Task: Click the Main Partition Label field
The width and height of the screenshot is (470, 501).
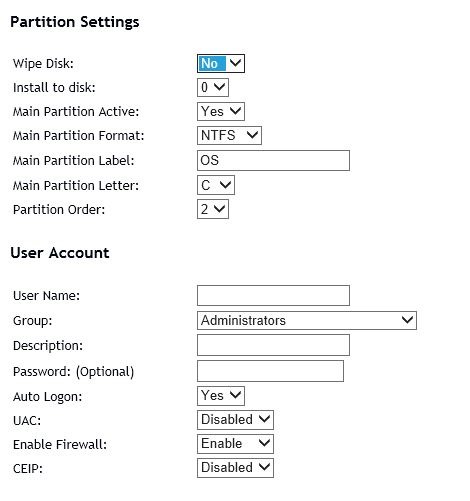Action: [x=273, y=160]
